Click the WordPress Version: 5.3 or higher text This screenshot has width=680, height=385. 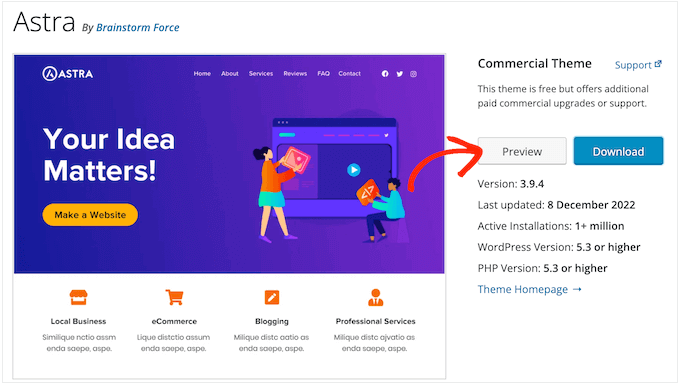tap(559, 247)
